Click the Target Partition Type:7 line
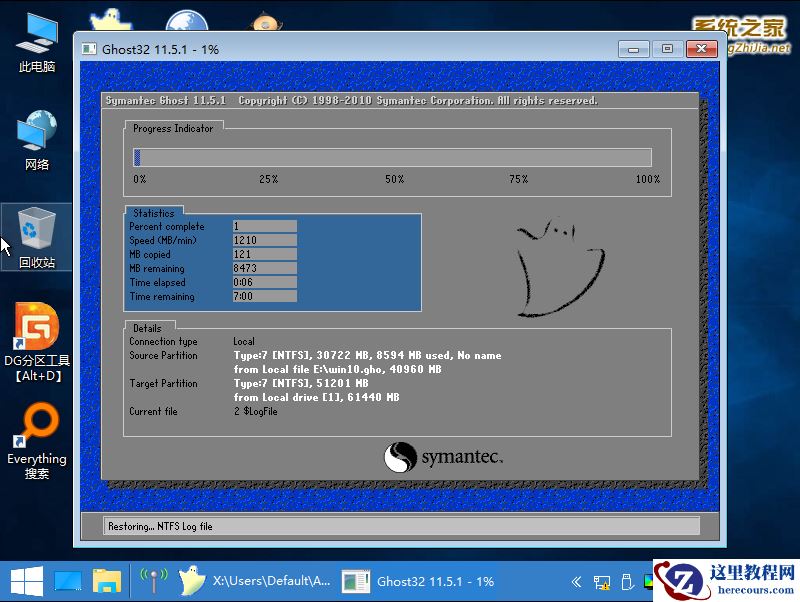The height and width of the screenshot is (602, 800). tap(301, 383)
